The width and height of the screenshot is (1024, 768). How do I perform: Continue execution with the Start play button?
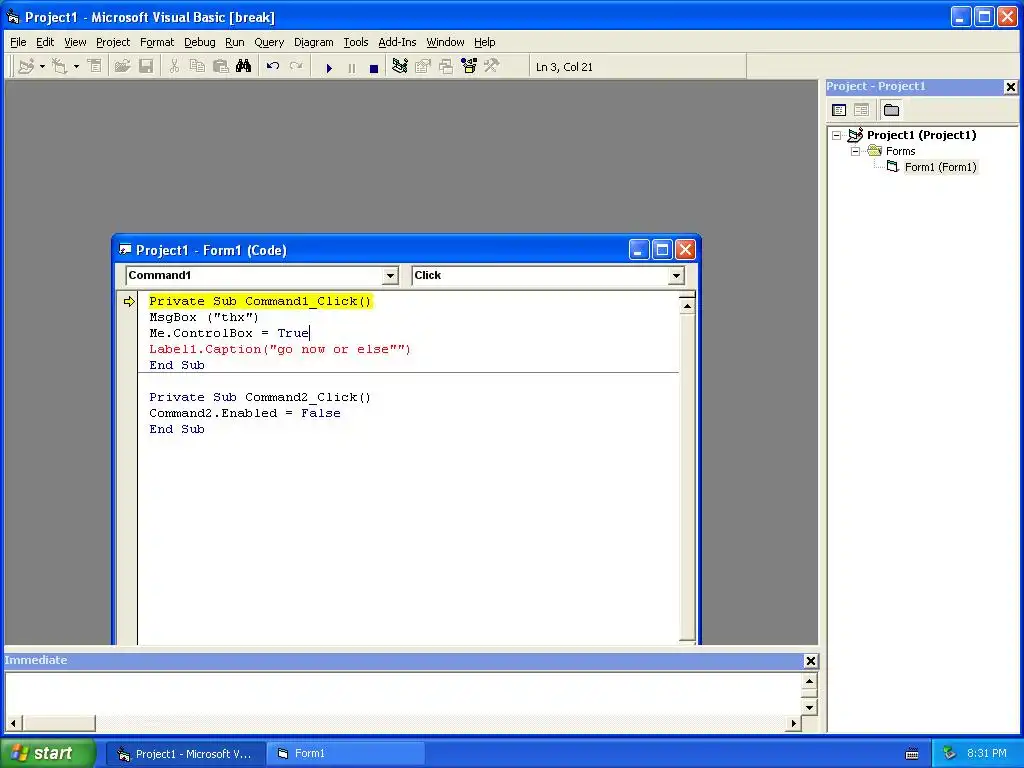pos(329,67)
